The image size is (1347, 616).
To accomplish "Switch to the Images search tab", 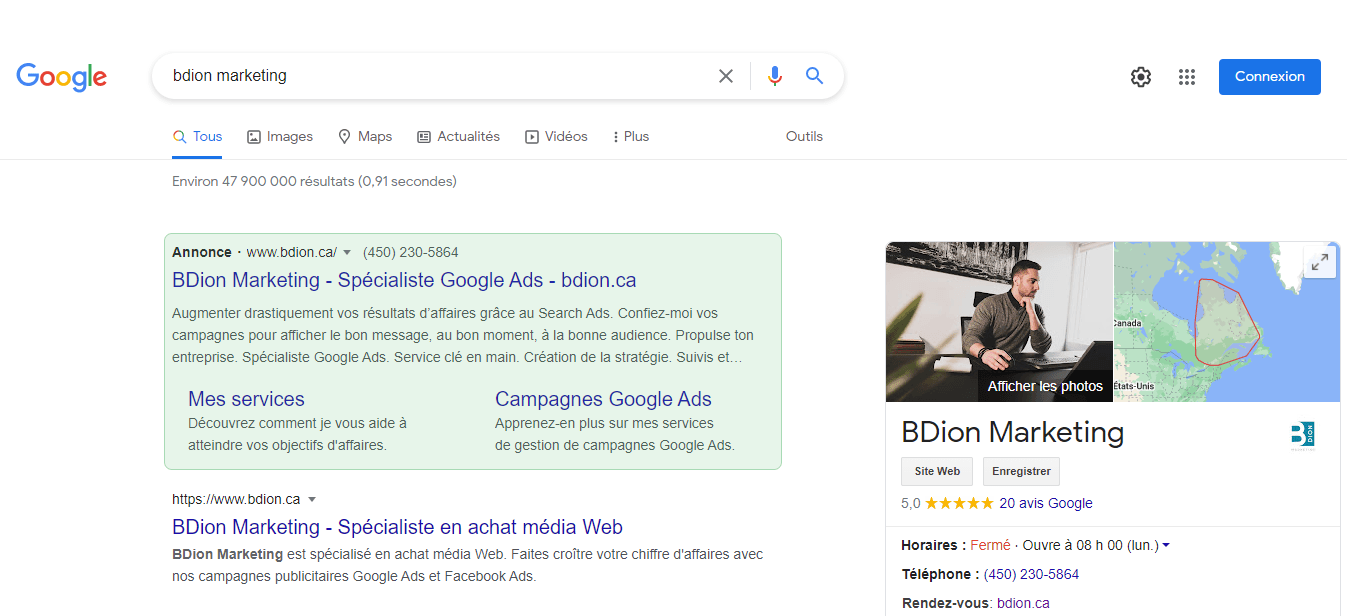I will [x=279, y=136].
